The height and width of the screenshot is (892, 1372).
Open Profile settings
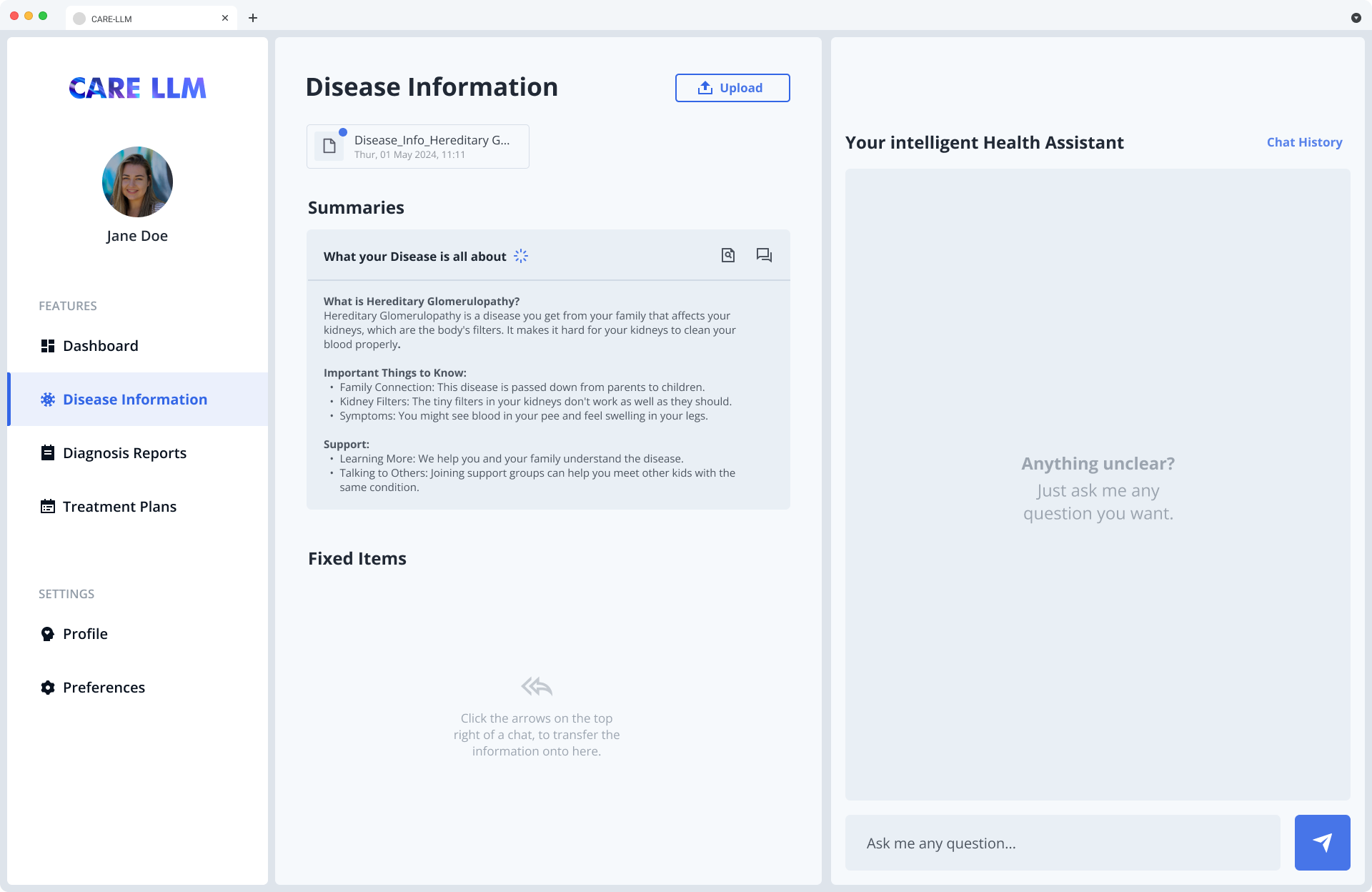point(137,634)
